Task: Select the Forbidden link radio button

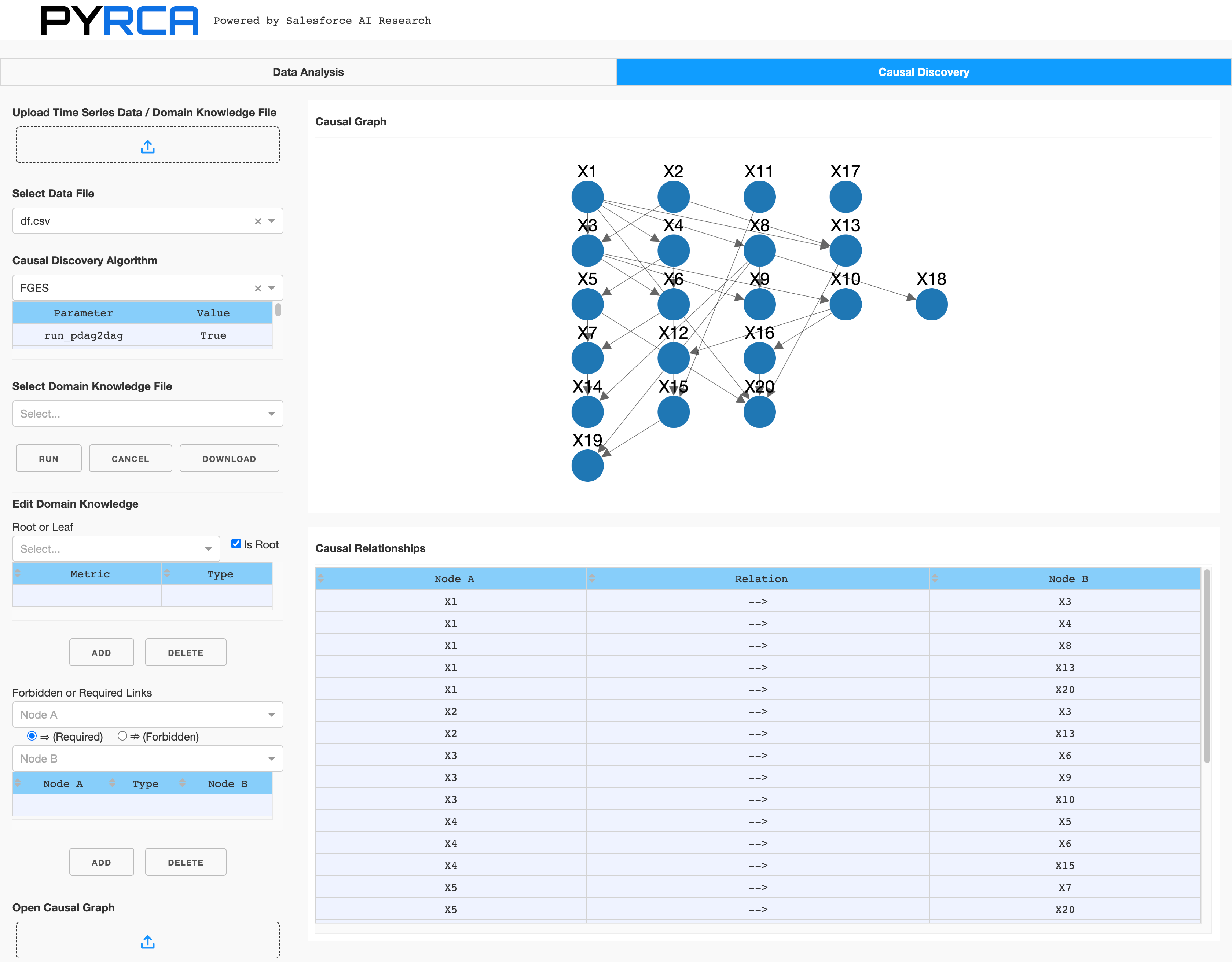Action: [x=122, y=737]
